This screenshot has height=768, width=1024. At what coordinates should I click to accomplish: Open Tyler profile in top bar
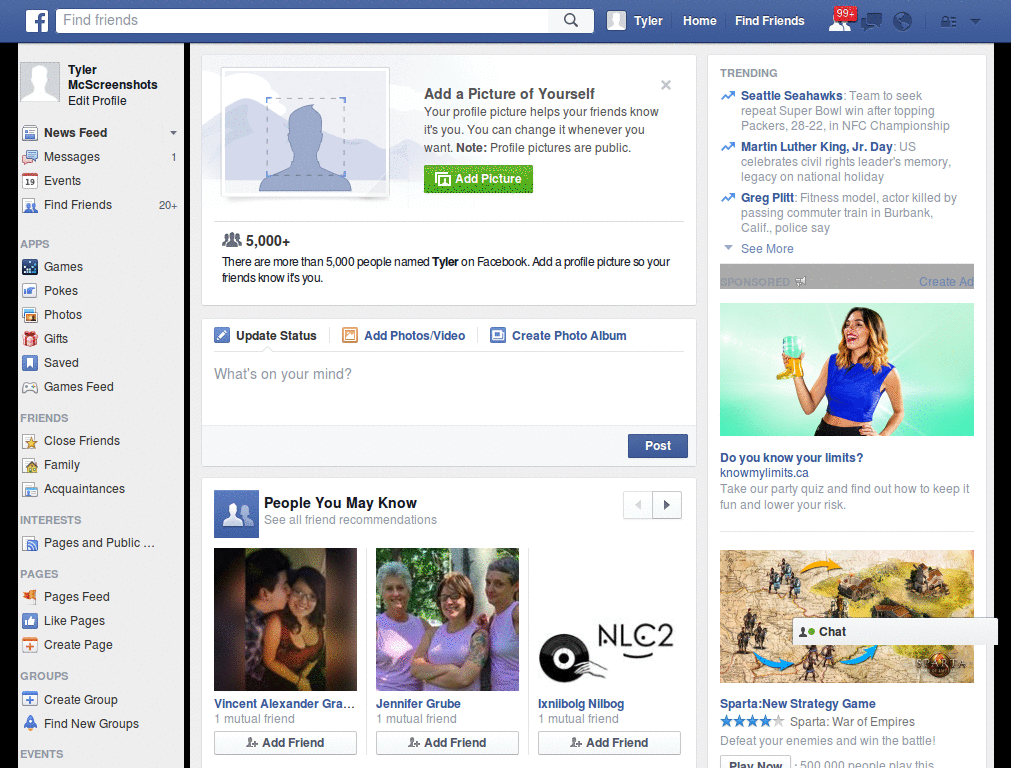click(x=635, y=21)
